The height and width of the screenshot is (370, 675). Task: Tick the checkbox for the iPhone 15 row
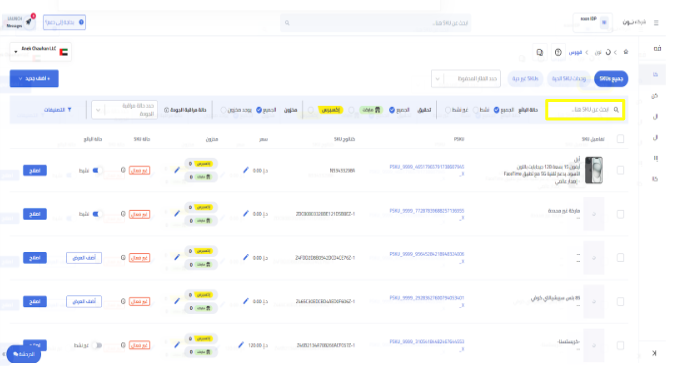(x=620, y=171)
